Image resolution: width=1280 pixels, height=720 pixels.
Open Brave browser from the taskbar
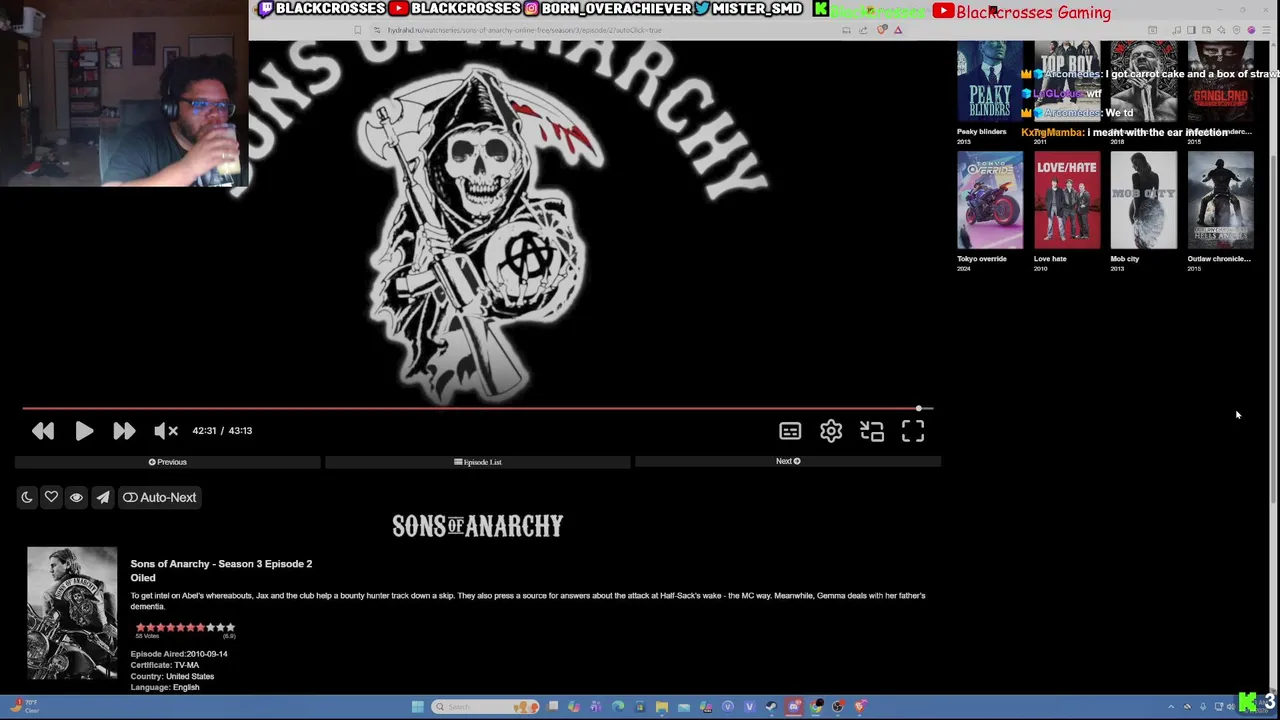(860, 707)
